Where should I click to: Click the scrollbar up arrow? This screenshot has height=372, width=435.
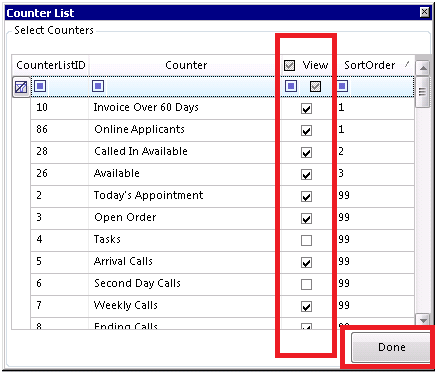(423, 68)
